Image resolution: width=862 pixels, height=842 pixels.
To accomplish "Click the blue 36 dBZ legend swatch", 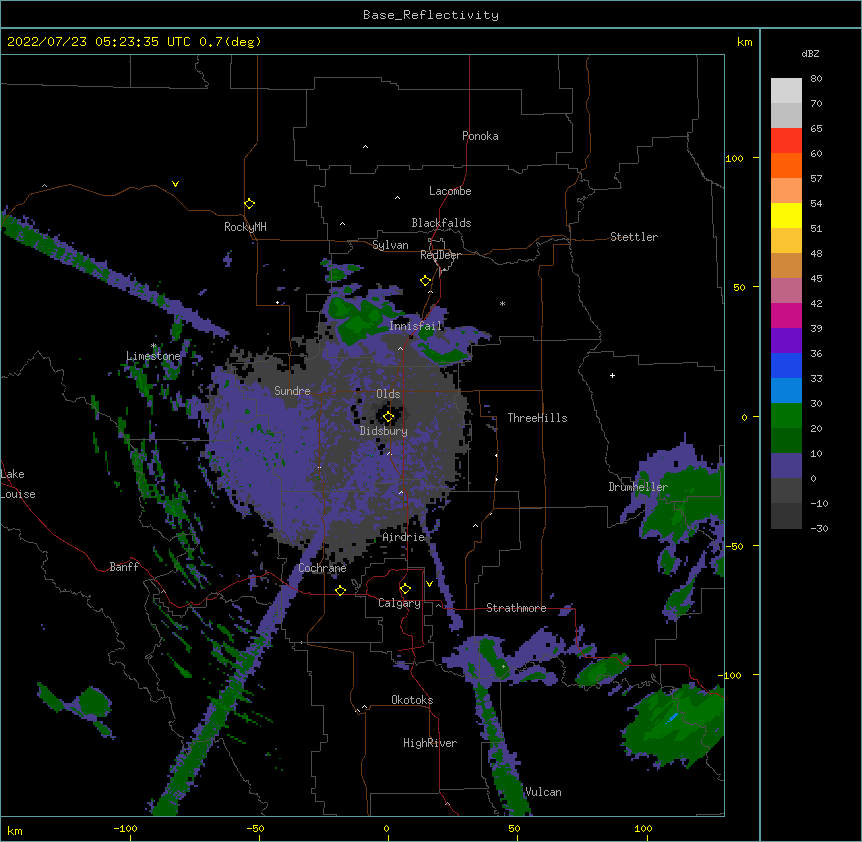I will coord(786,366).
